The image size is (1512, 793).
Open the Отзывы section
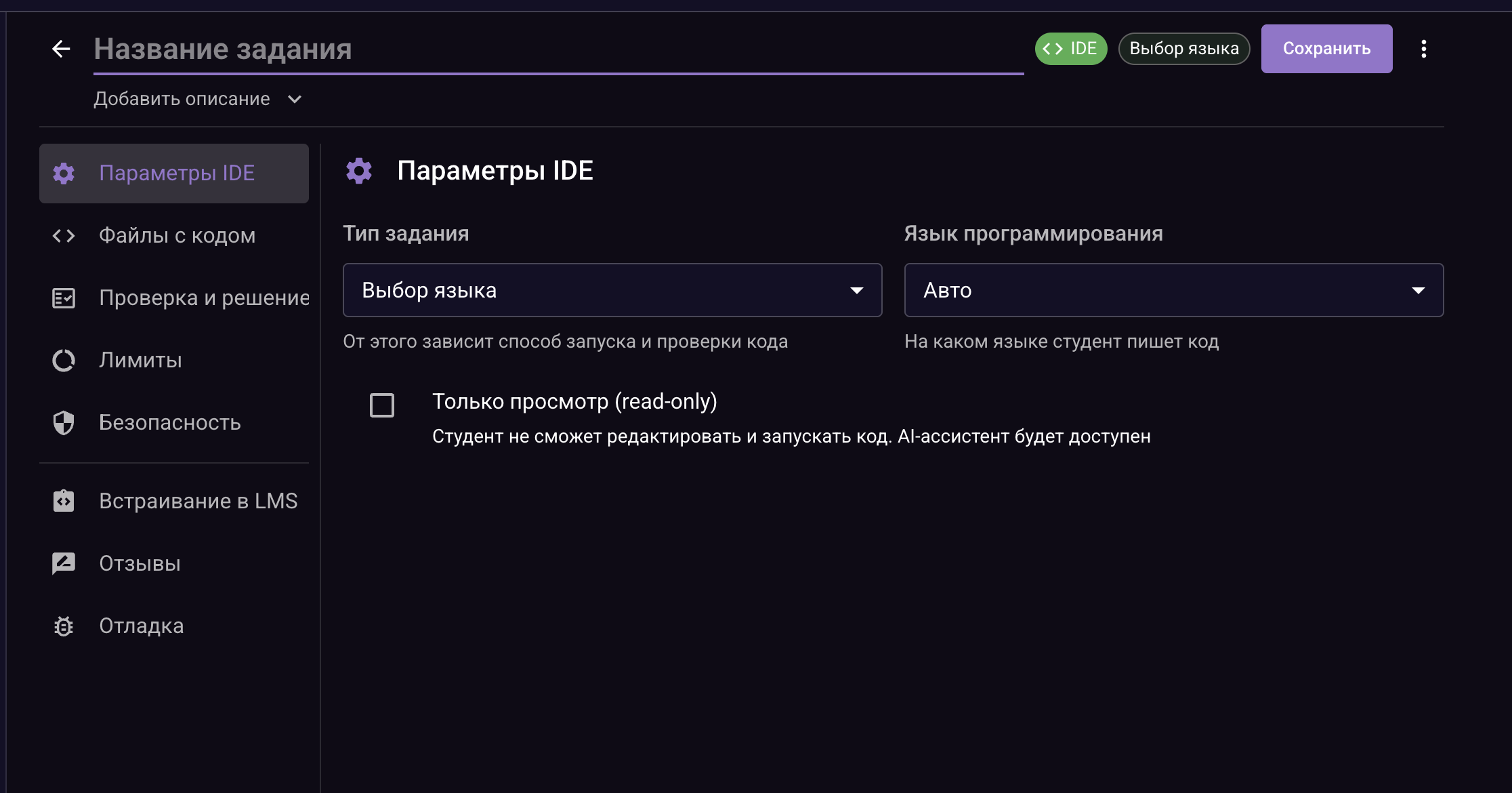(174, 563)
